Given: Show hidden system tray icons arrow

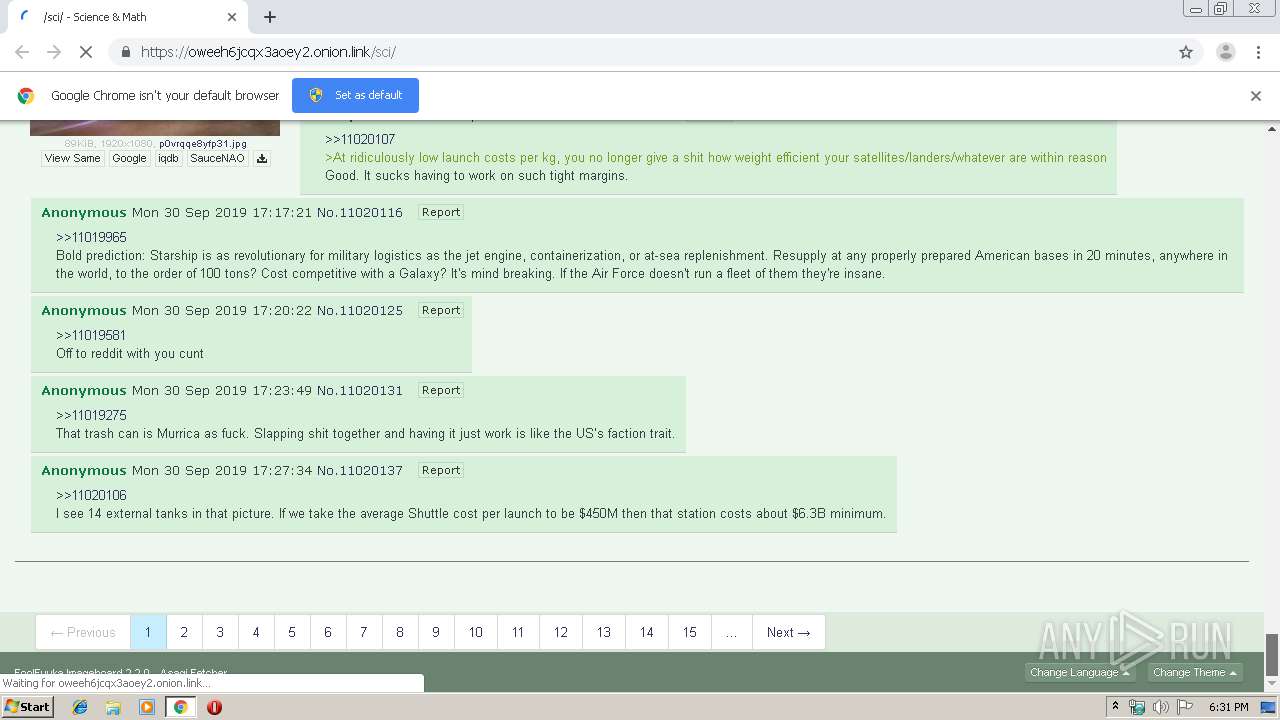Looking at the screenshot, I should pyautogui.click(x=1116, y=707).
